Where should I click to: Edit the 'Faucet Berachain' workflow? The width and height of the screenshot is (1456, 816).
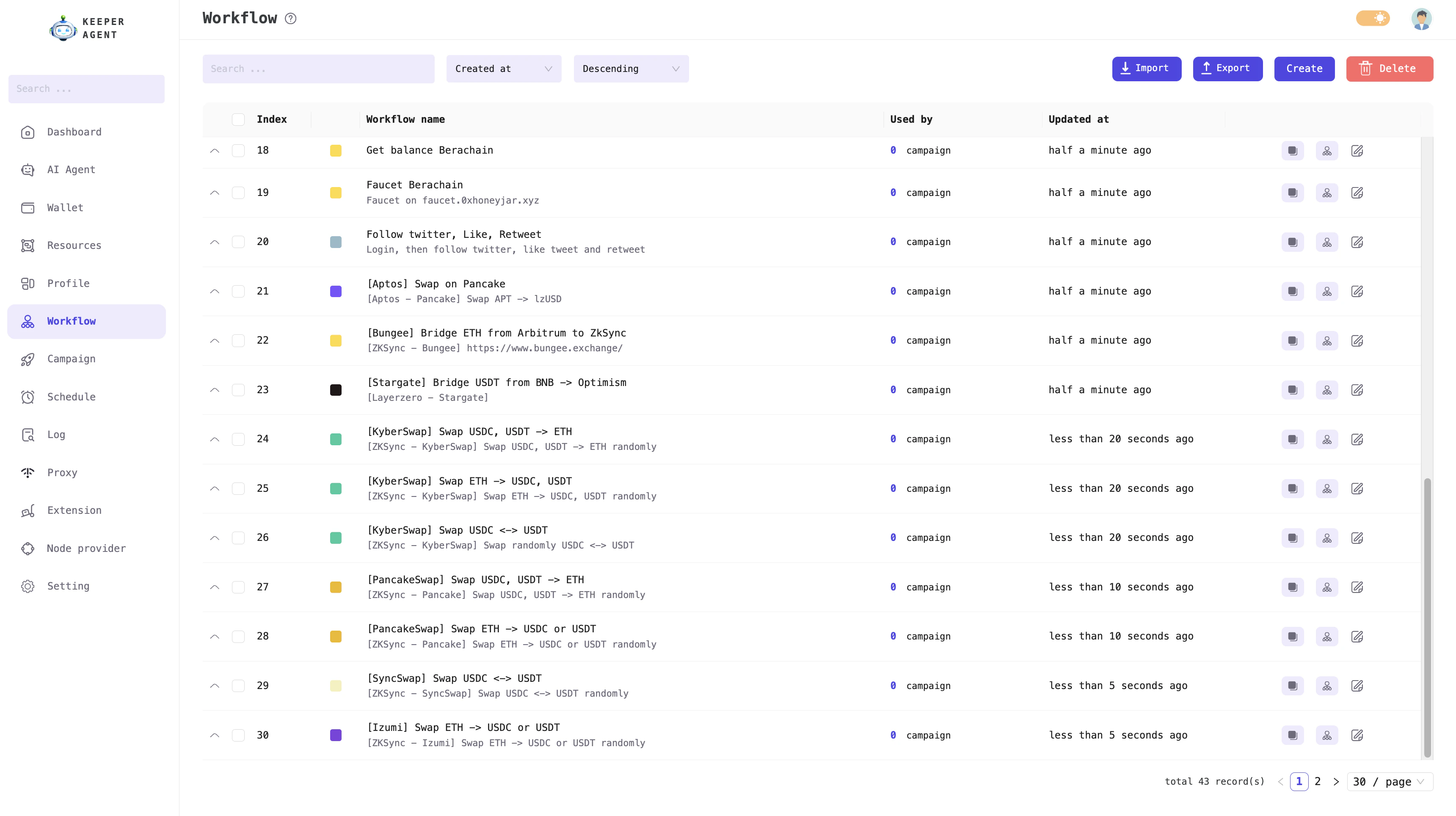pos(1358,193)
